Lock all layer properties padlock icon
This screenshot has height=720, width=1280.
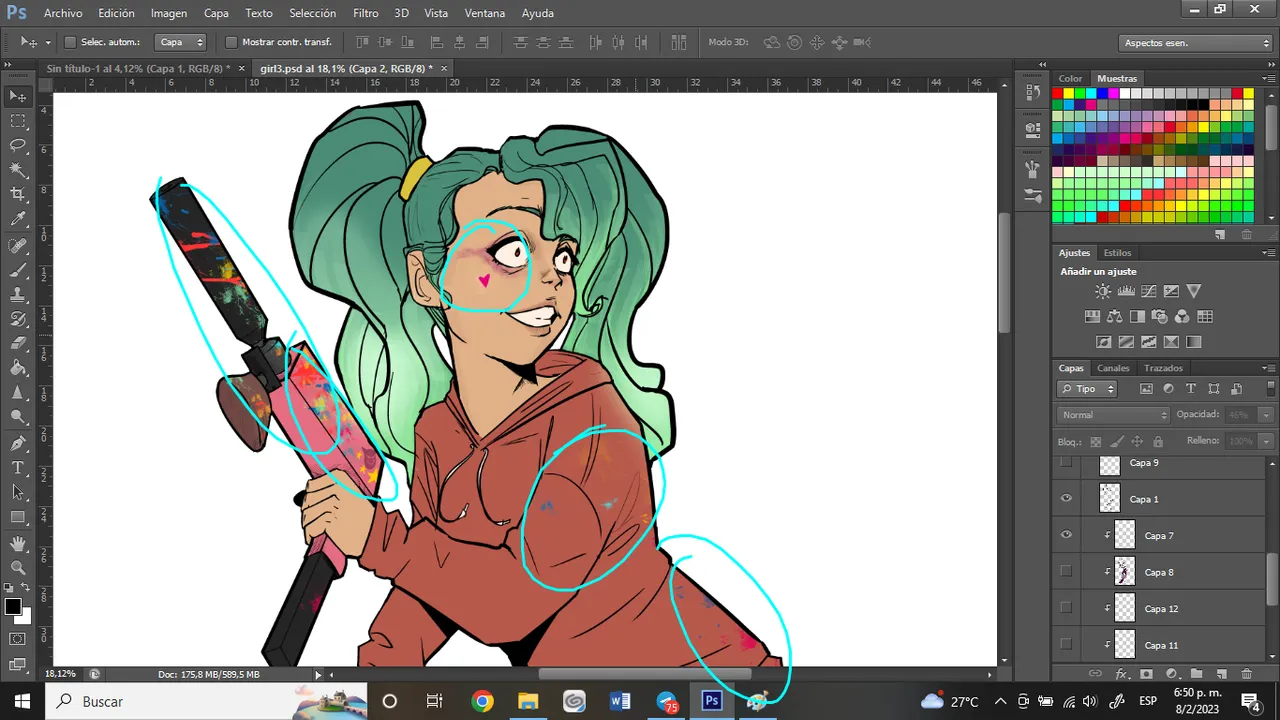click(x=1158, y=441)
